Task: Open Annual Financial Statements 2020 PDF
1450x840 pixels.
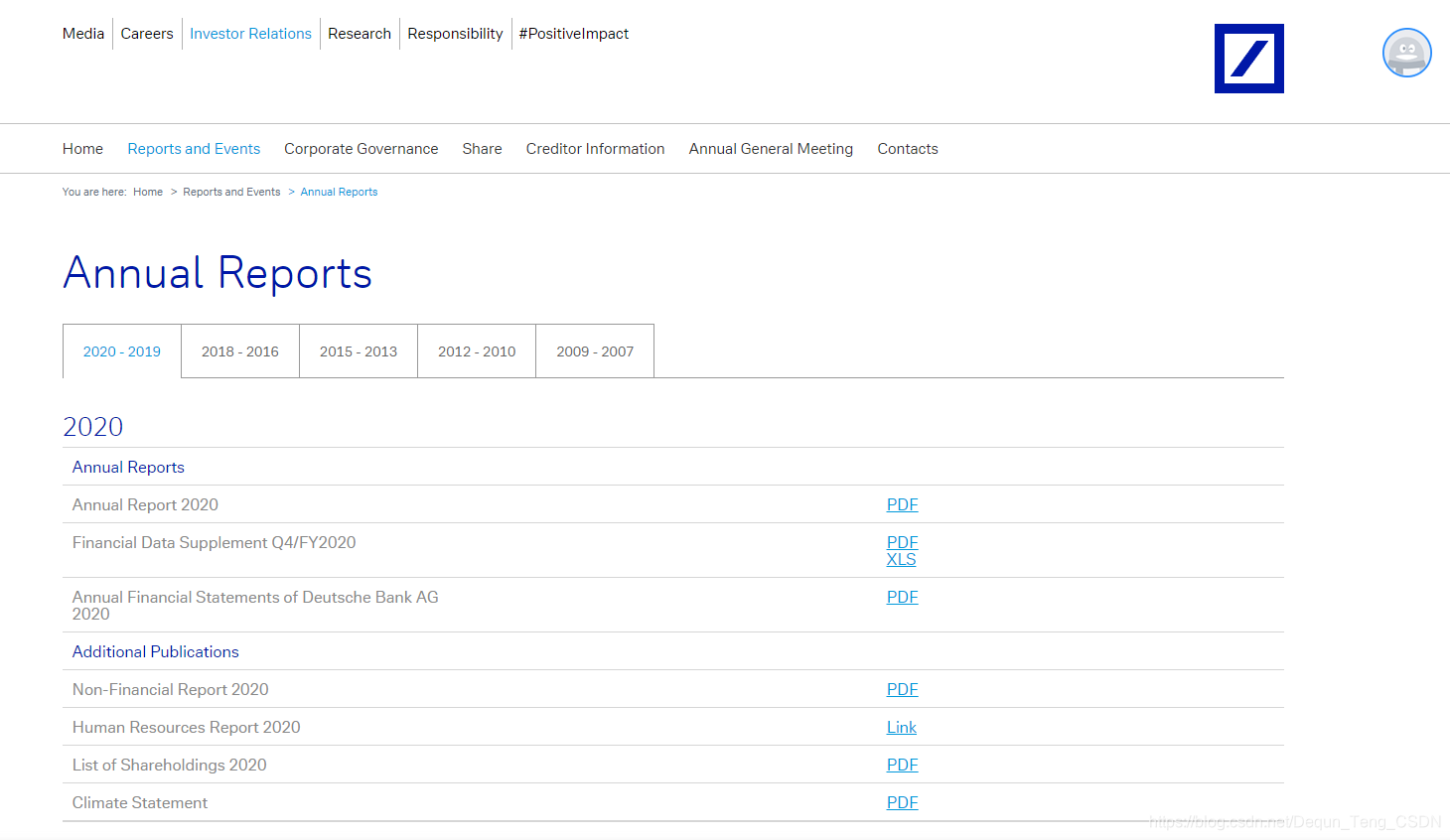Action: [x=902, y=597]
